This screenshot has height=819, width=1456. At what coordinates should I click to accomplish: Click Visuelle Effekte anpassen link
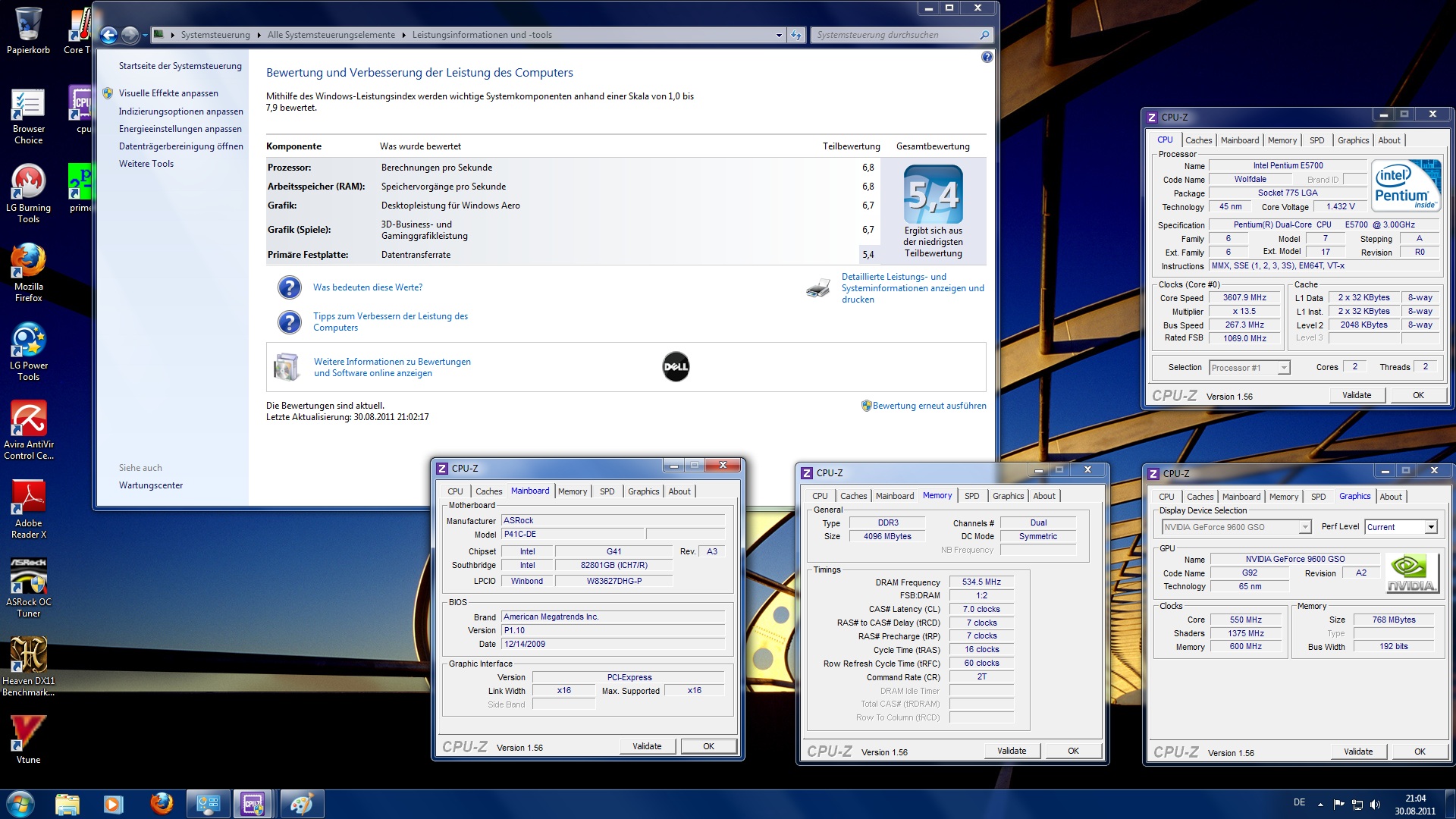pyautogui.click(x=168, y=93)
